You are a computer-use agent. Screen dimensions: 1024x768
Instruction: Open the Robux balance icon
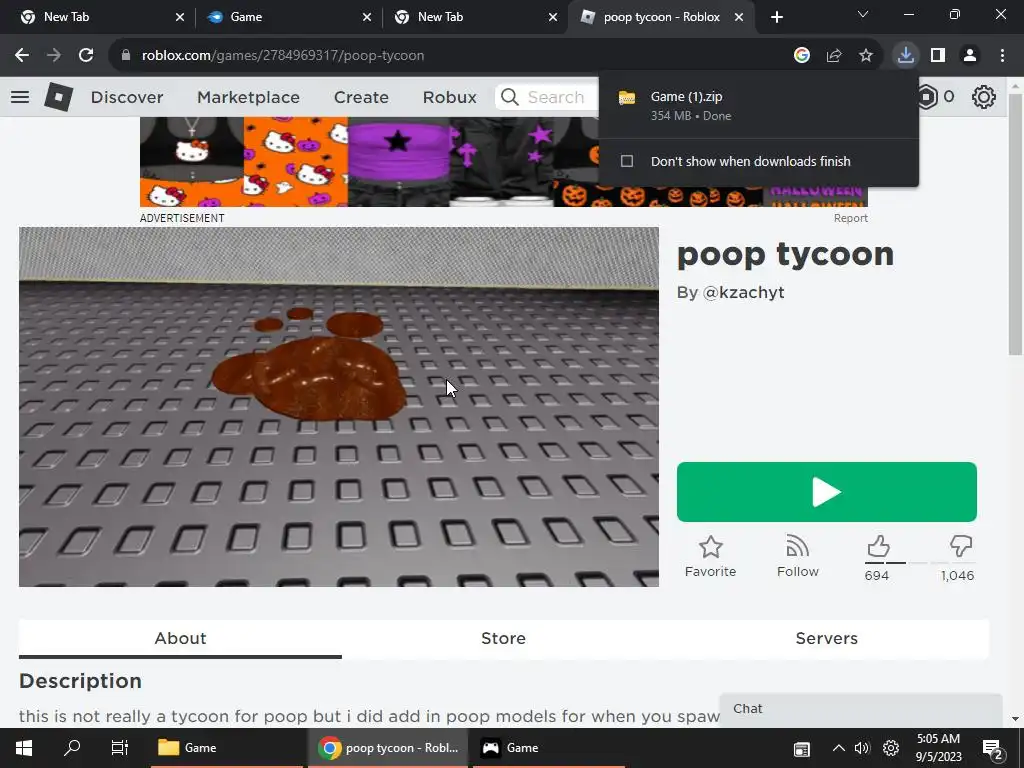coord(927,97)
